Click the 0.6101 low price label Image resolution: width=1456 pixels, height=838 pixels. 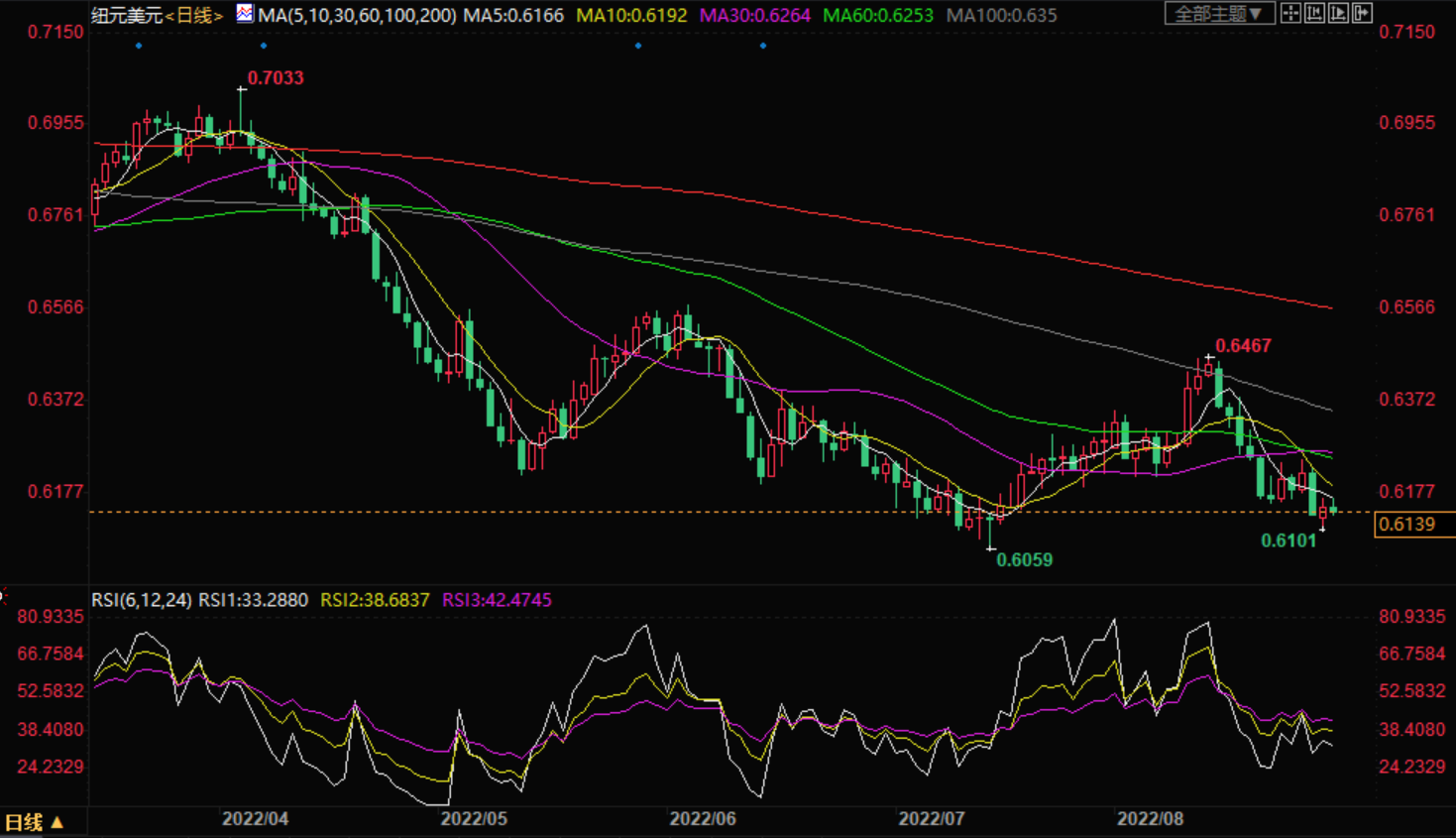pyautogui.click(x=1288, y=540)
